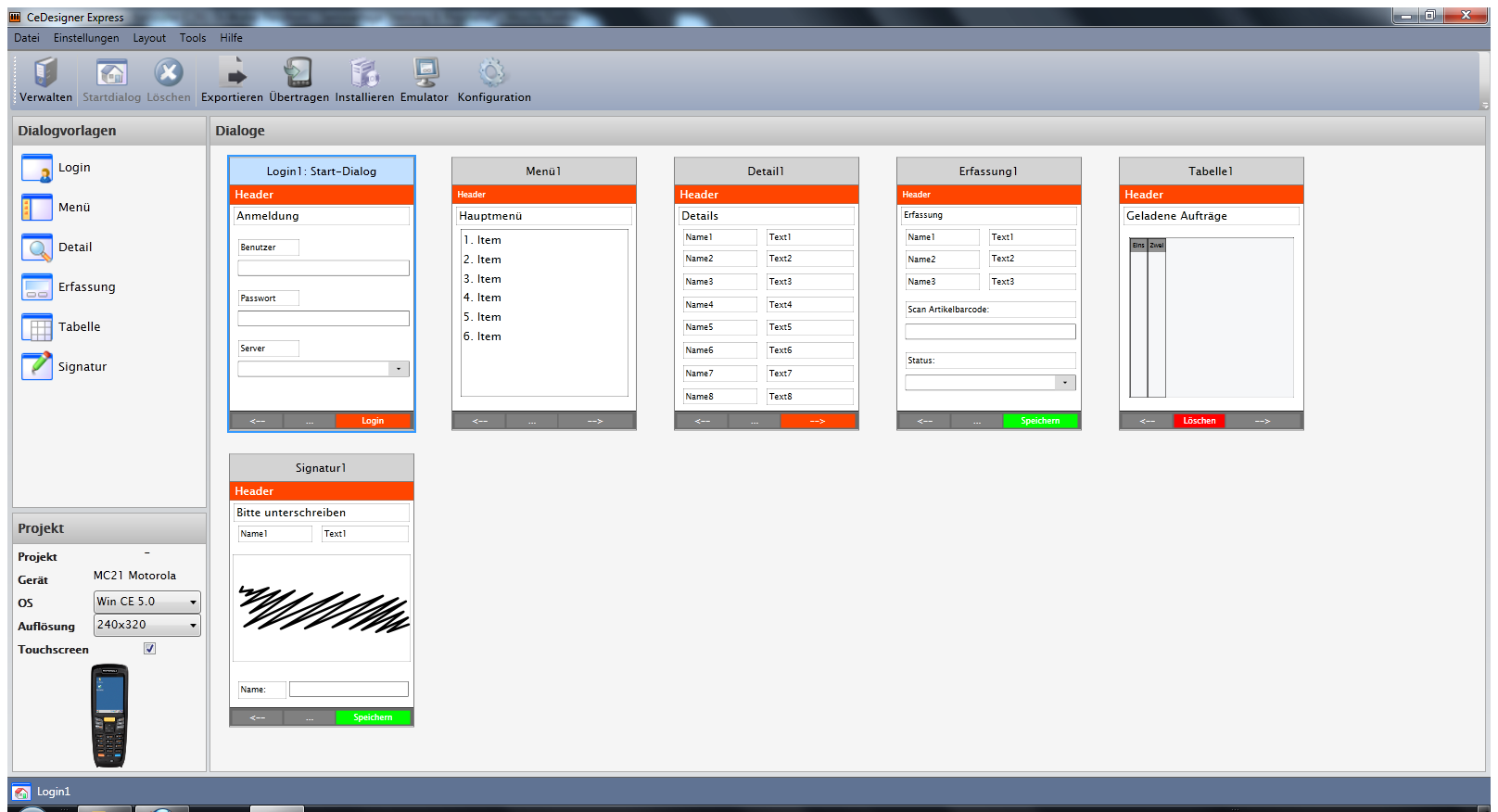Expand the Auflösung dropdown showing 240x320
The image size is (1498, 812).
click(147, 625)
